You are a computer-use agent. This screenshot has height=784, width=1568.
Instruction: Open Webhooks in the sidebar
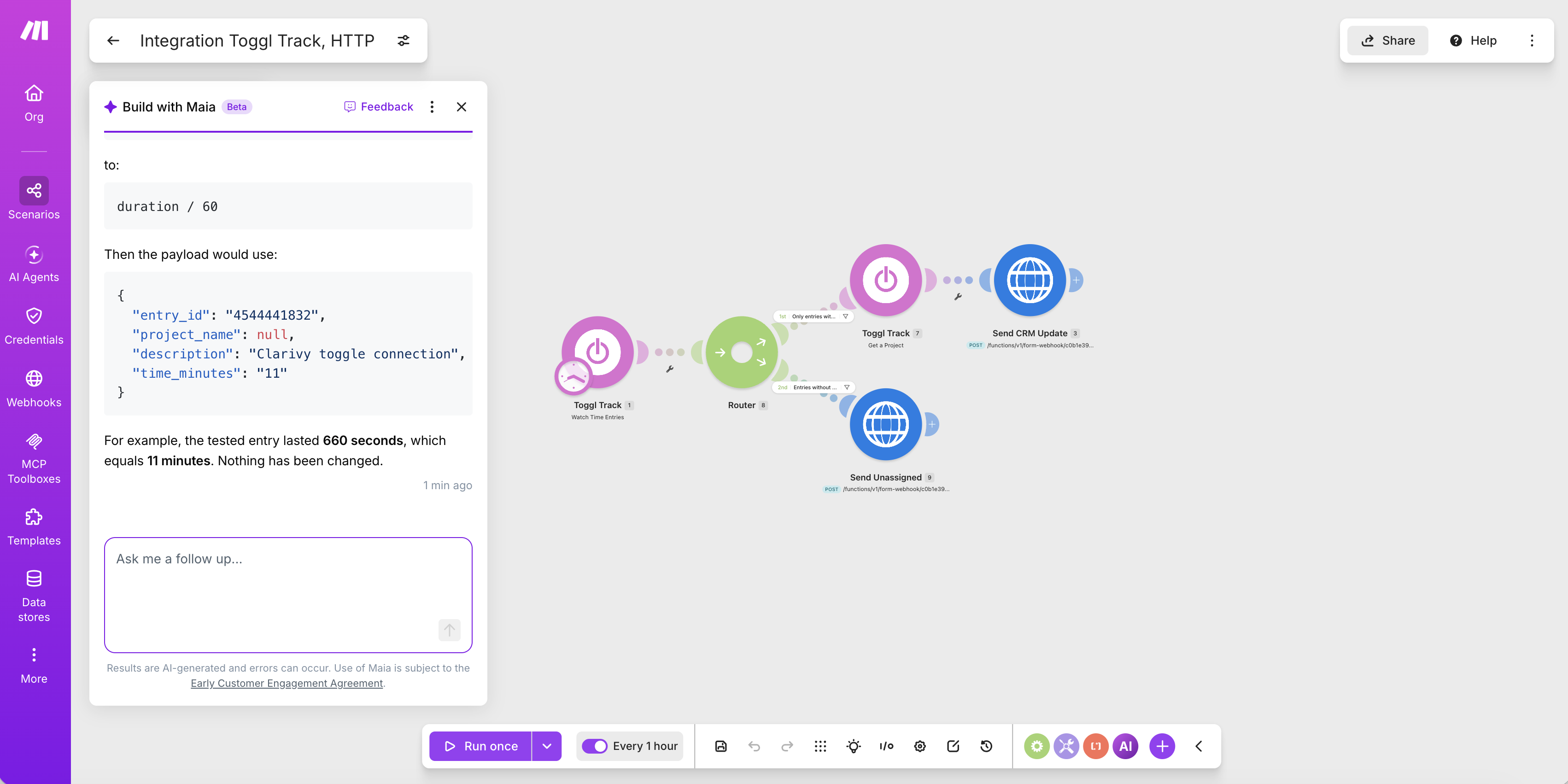pyautogui.click(x=34, y=389)
